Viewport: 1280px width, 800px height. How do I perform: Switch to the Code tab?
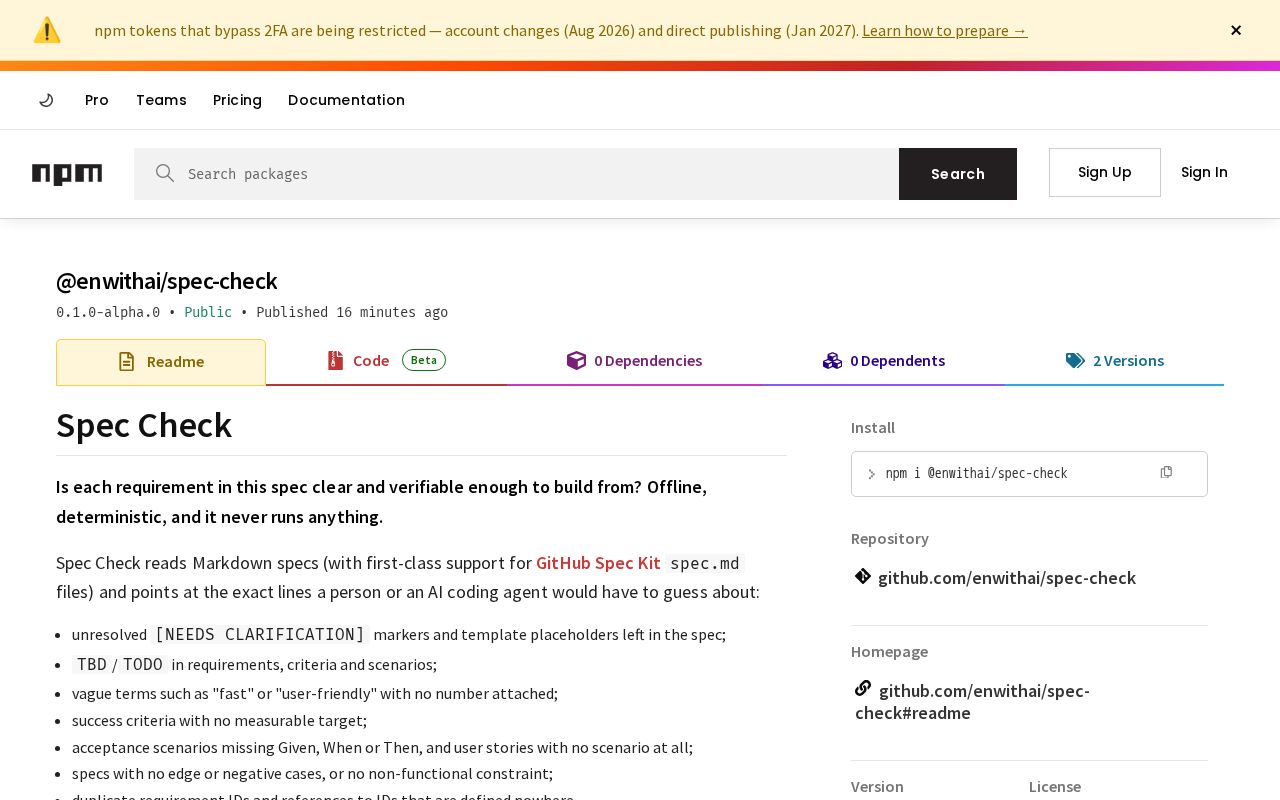coord(386,361)
